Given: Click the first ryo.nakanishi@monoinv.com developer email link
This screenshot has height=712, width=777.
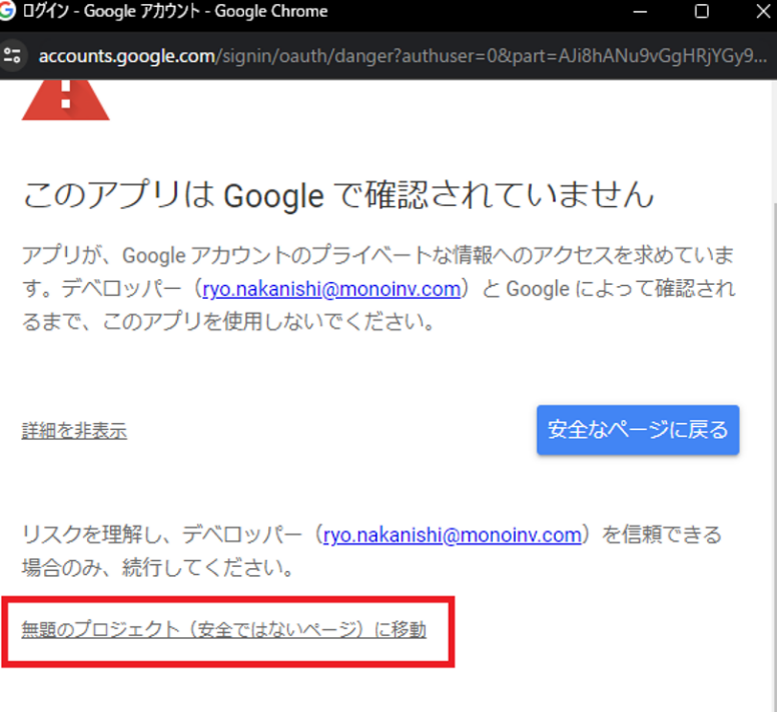Looking at the screenshot, I should 332,289.
